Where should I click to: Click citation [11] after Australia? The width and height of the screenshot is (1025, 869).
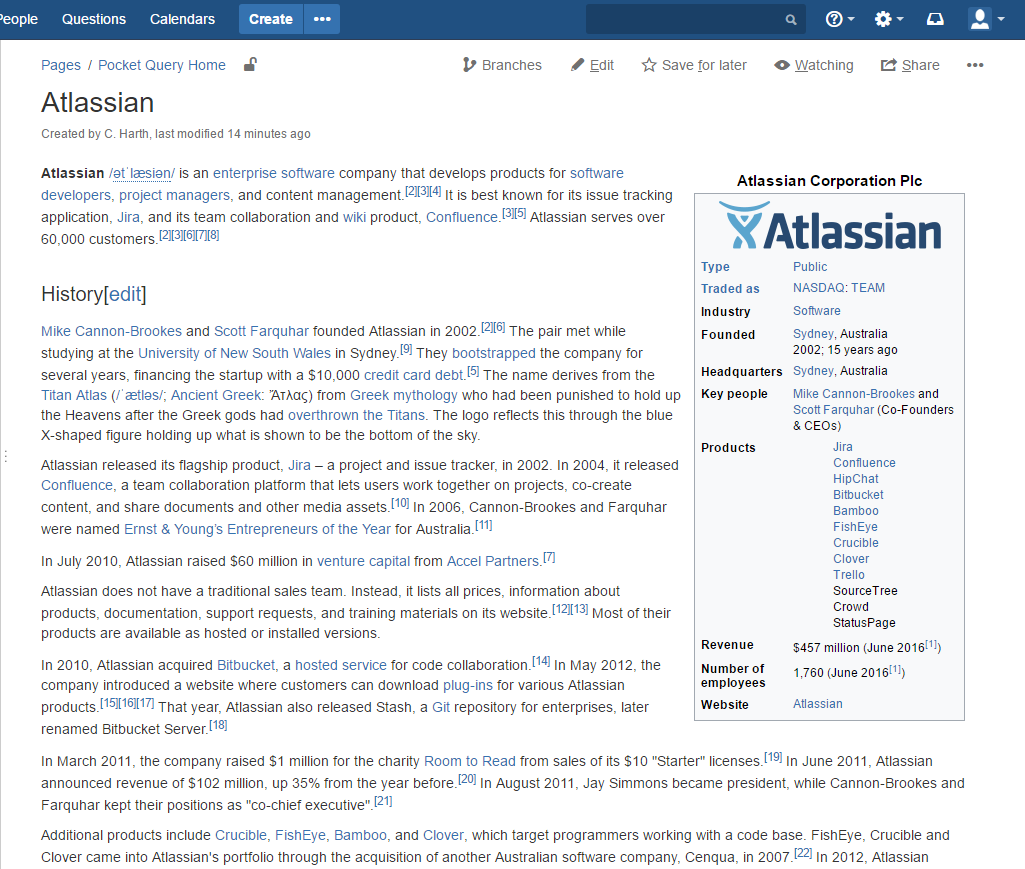tap(483, 525)
